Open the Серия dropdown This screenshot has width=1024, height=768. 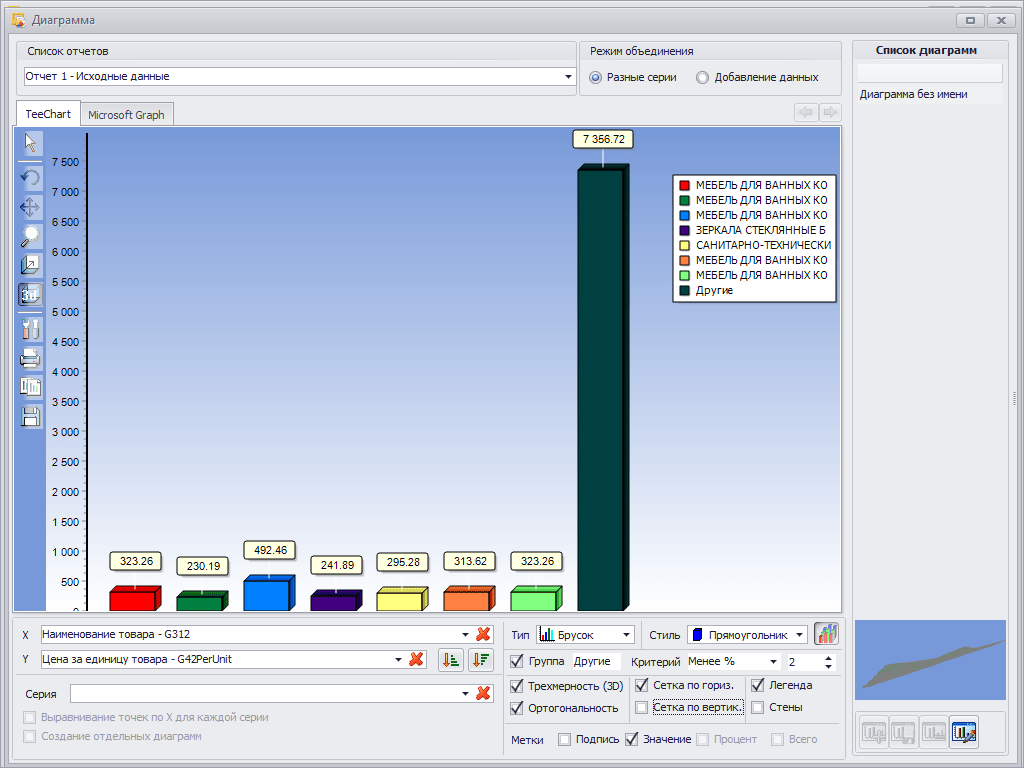466,694
